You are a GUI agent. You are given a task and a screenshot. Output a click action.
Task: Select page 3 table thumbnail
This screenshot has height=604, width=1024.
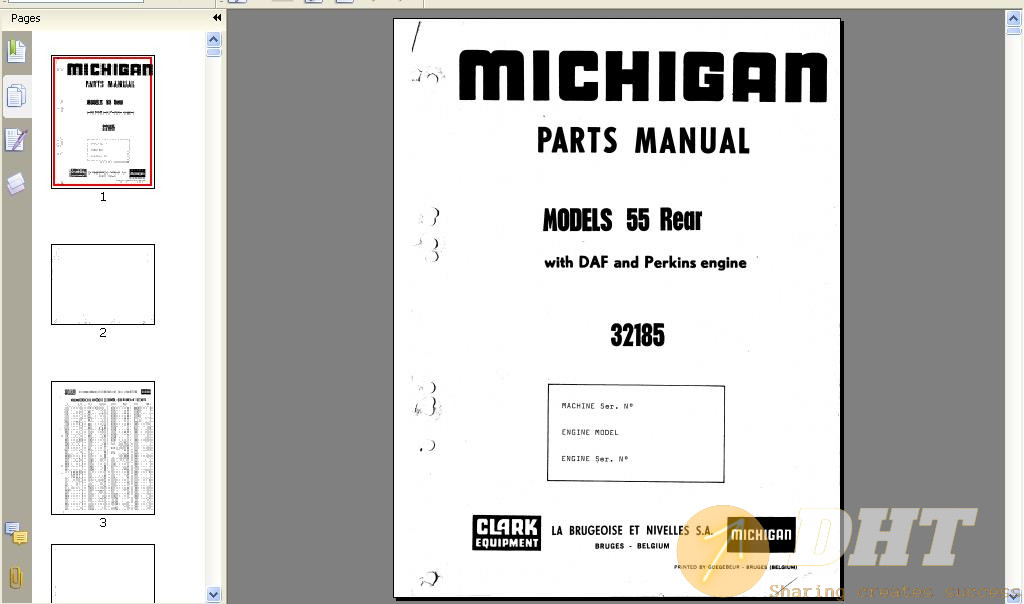point(103,448)
